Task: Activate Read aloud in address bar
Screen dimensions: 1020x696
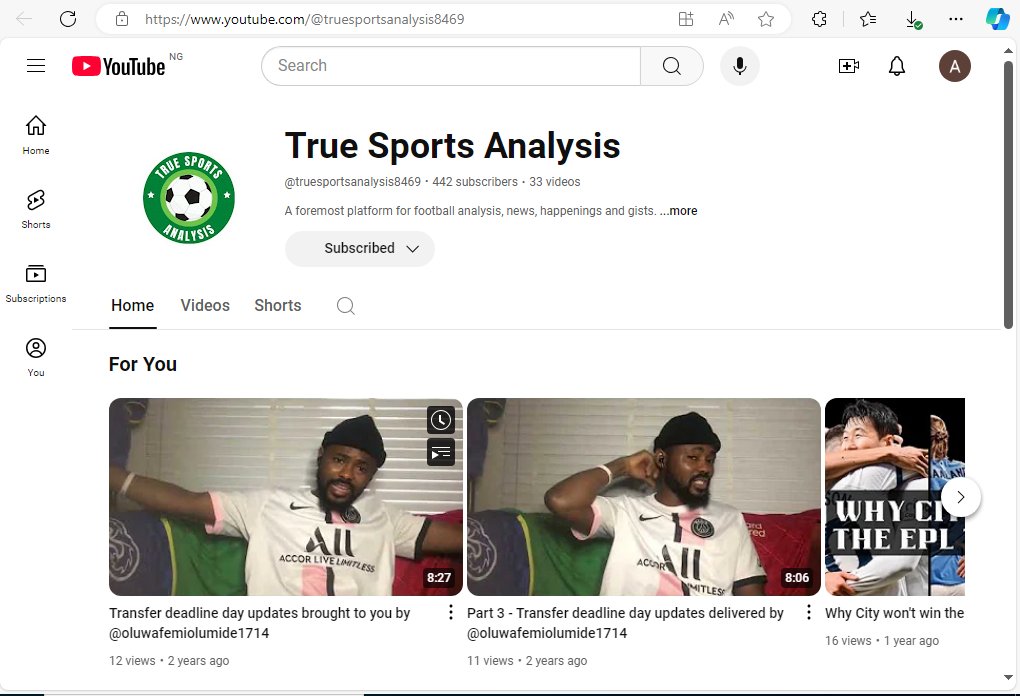Action: click(x=726, y=19)
